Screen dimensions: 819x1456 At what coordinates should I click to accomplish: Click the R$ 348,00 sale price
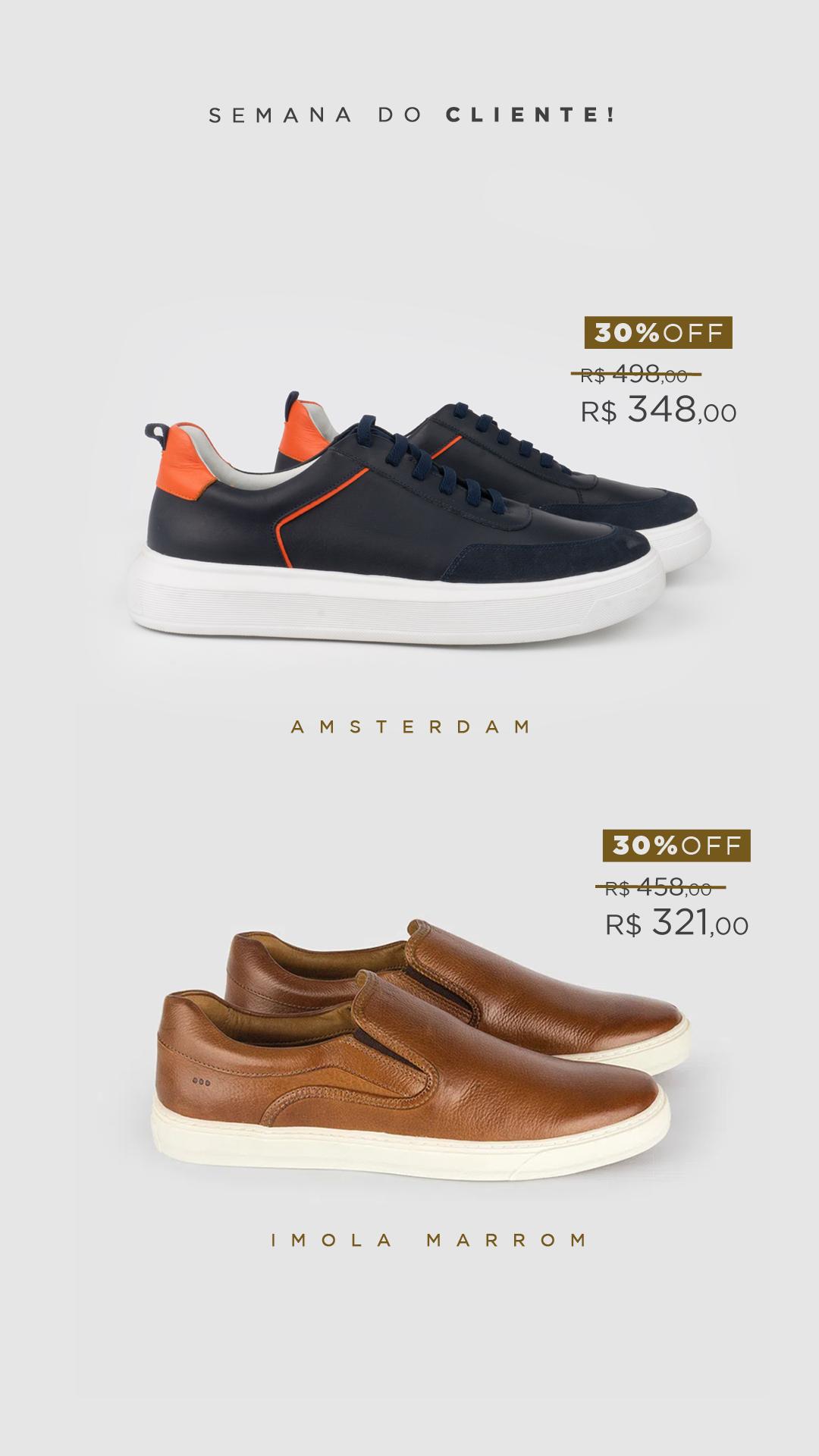(658, 410)
